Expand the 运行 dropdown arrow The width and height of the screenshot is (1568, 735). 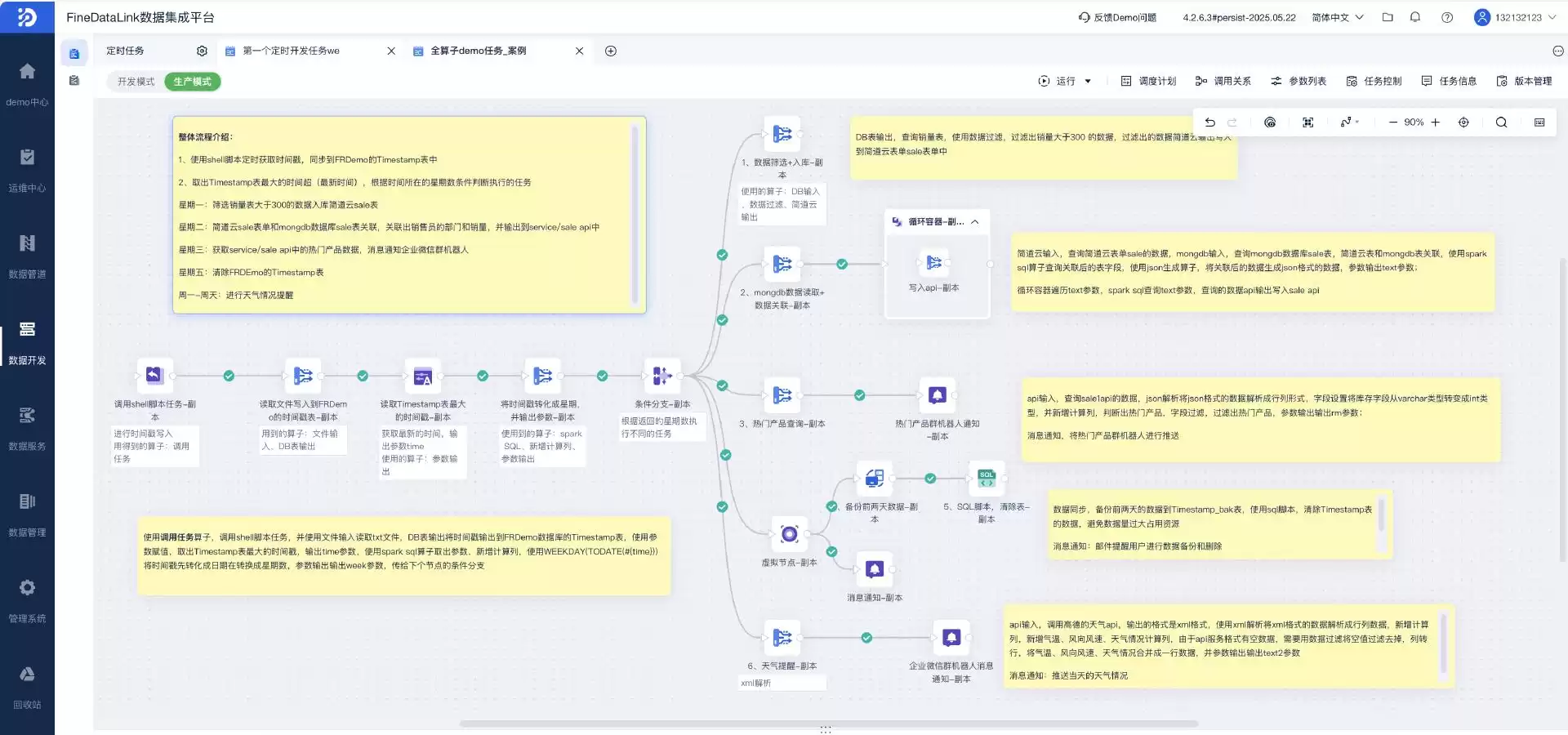(1088, 82)
